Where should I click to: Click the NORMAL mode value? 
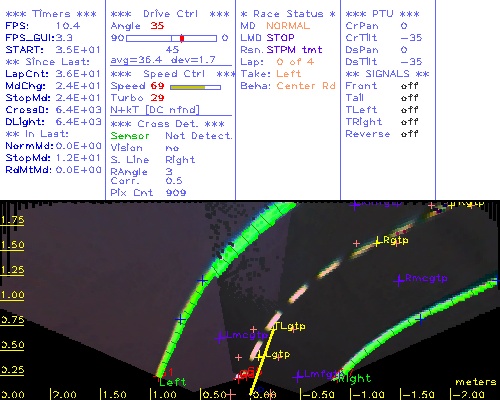288,26
